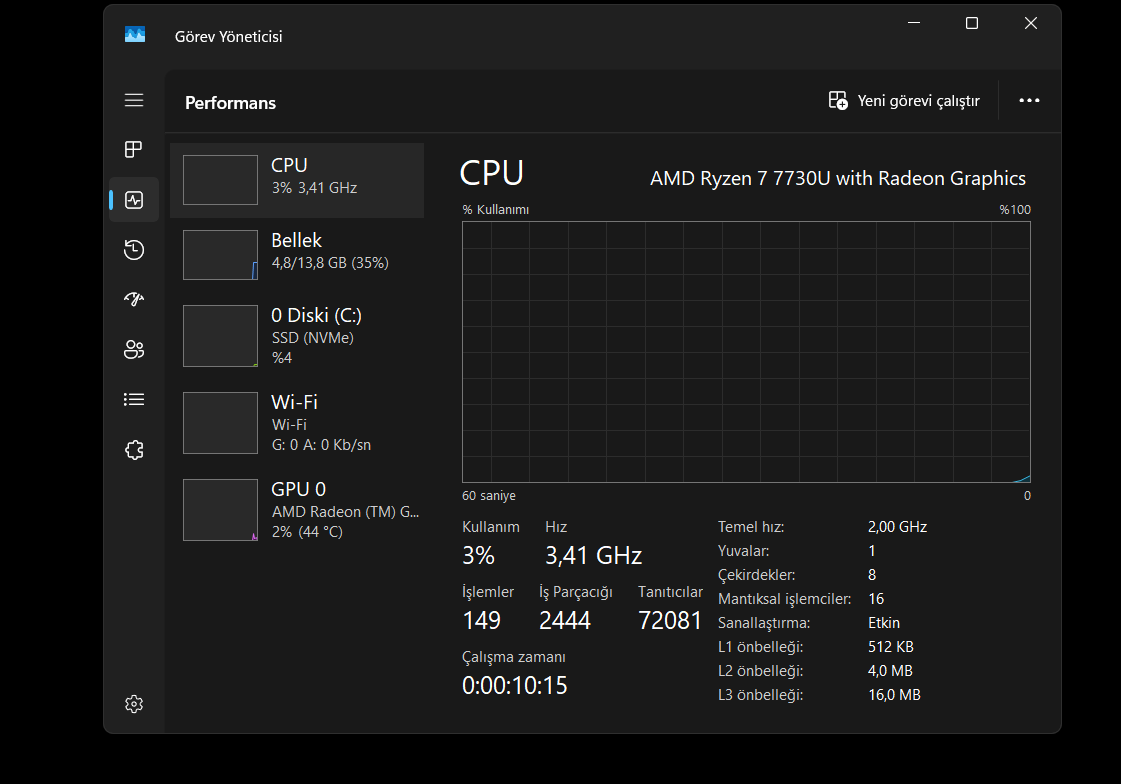Click the SSD (NVMe) disk type text

click(x=312, y=337)
